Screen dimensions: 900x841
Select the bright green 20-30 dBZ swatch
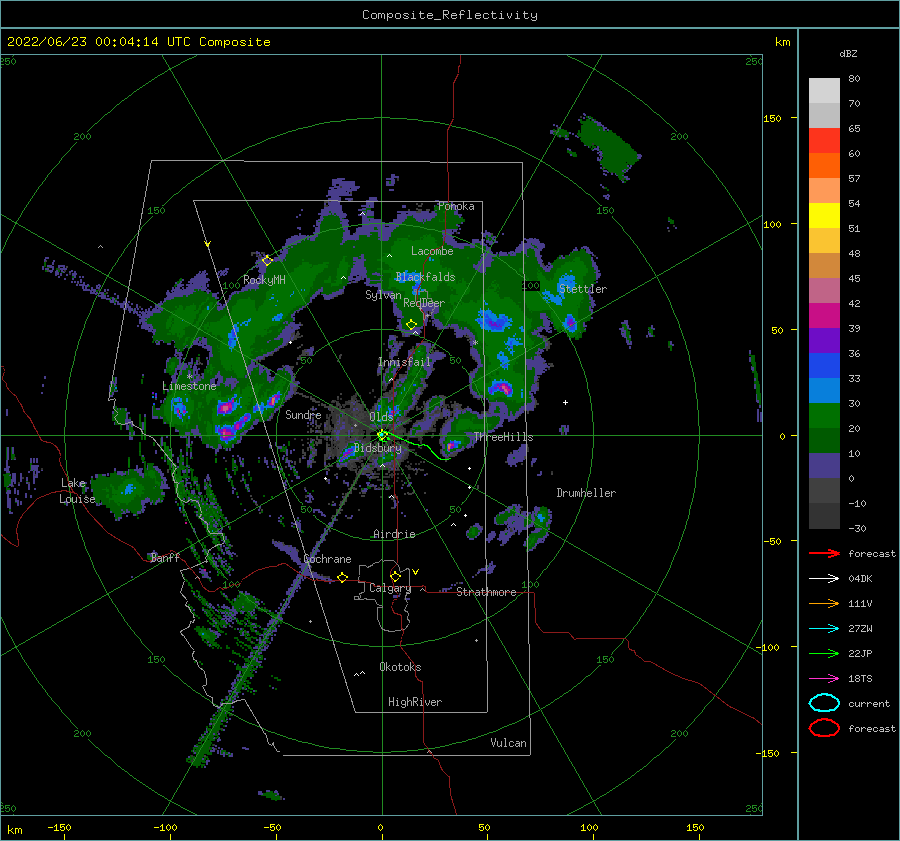click(x=824, y=416)
